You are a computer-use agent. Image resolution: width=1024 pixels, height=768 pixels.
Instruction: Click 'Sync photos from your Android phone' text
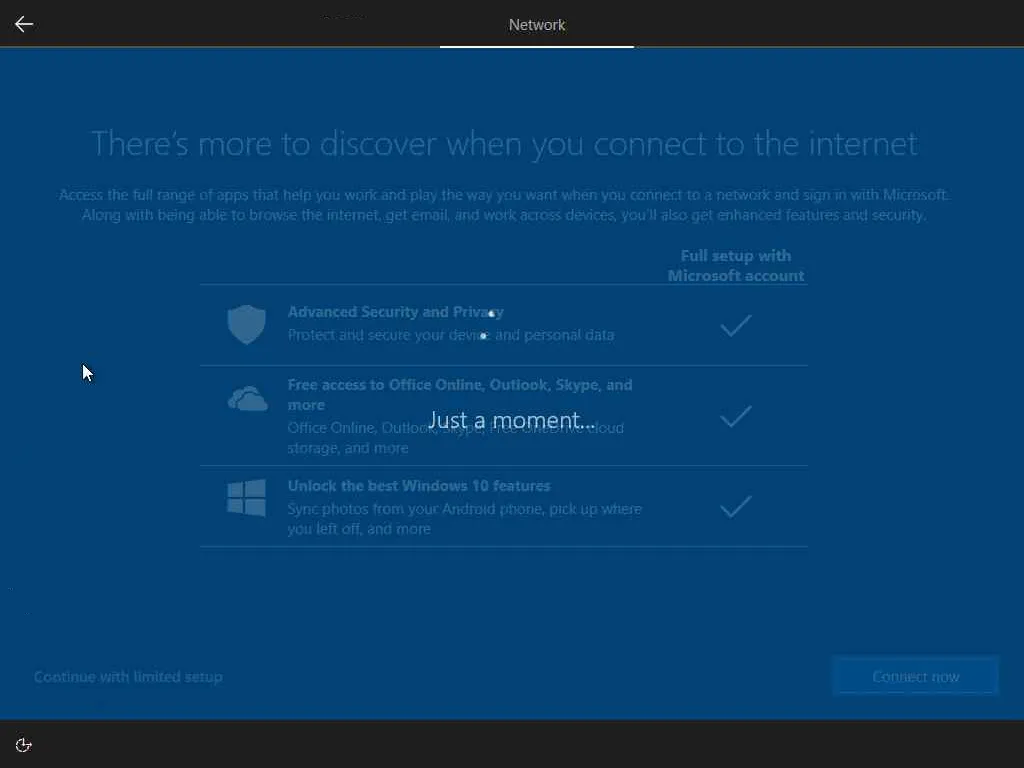[464, 519]
